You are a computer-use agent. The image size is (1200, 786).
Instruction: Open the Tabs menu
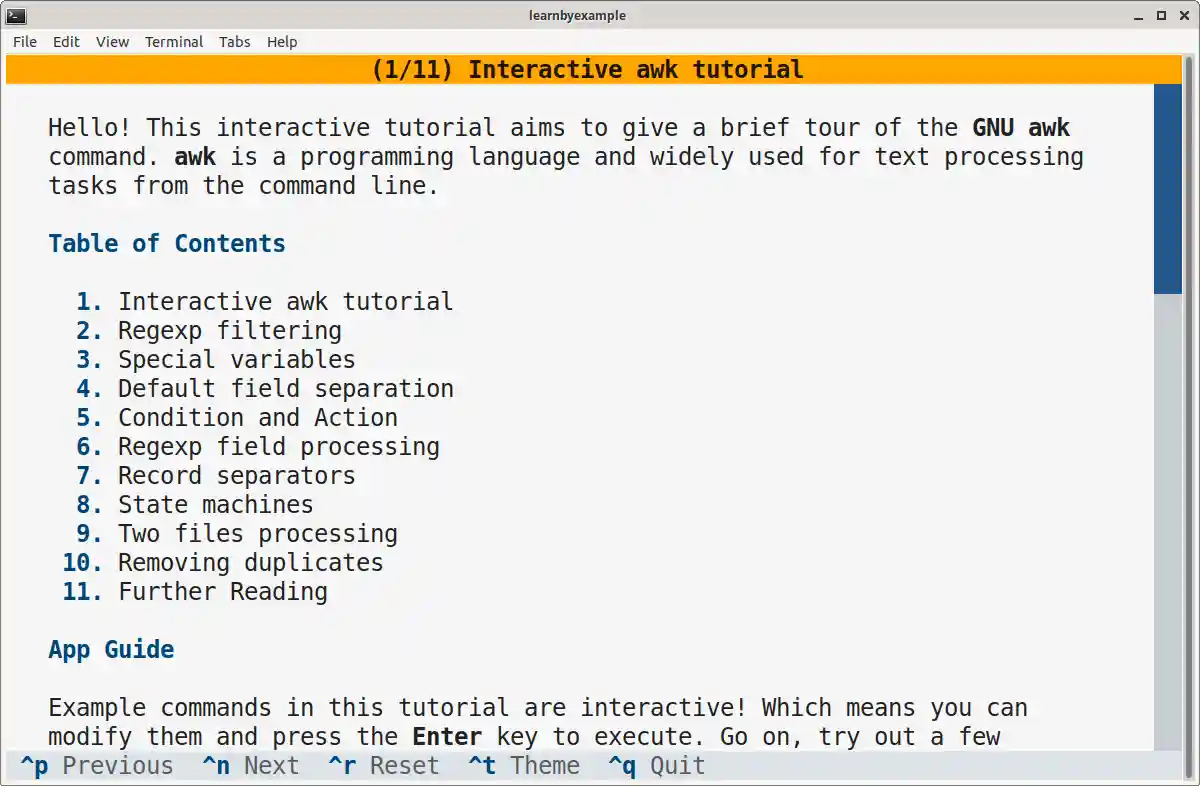click(x=235, y=42)
